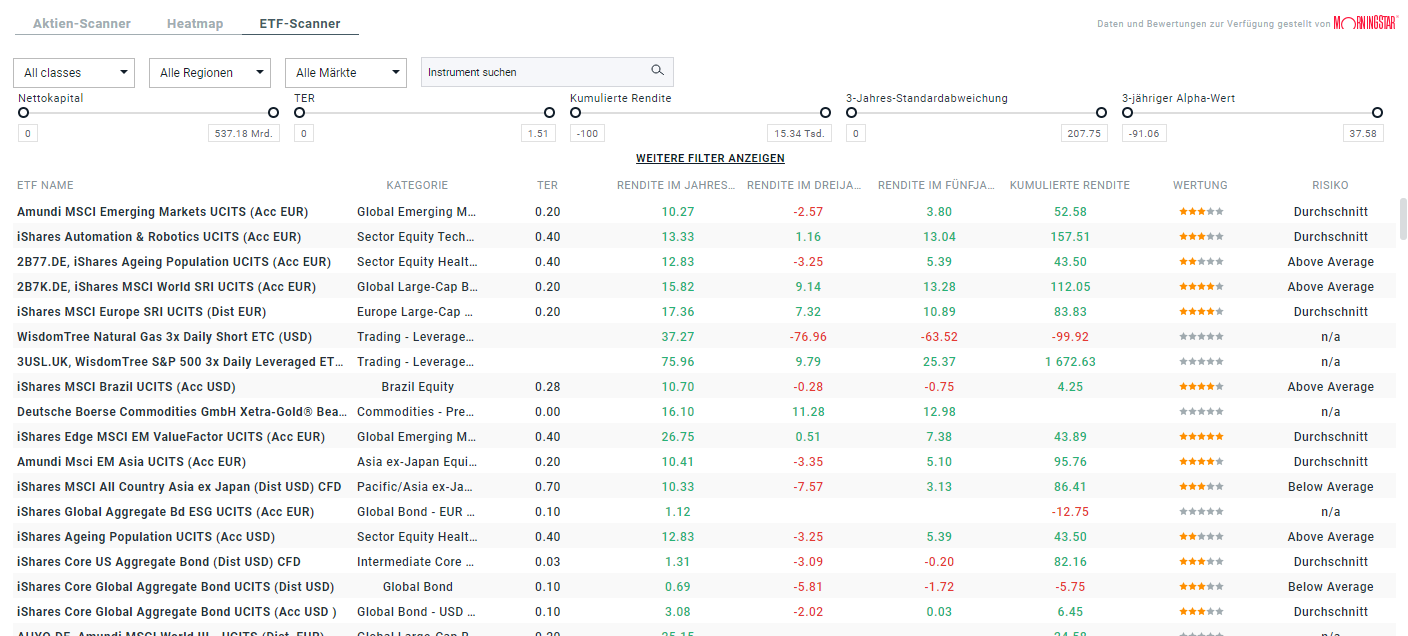Switch to the Heatmap tab
Viewport: 1408px width, 636px height.
(194, 23)
